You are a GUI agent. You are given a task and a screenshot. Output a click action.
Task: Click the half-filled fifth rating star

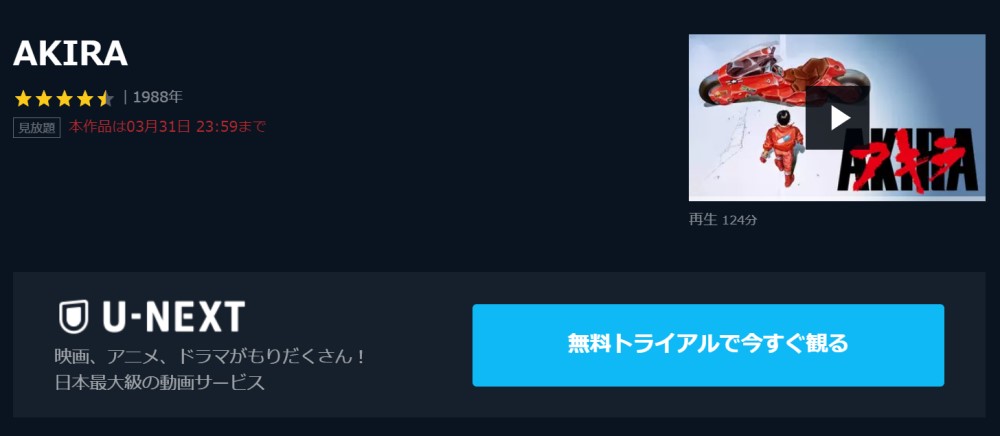pyautogui.click(x=105, y=98)
